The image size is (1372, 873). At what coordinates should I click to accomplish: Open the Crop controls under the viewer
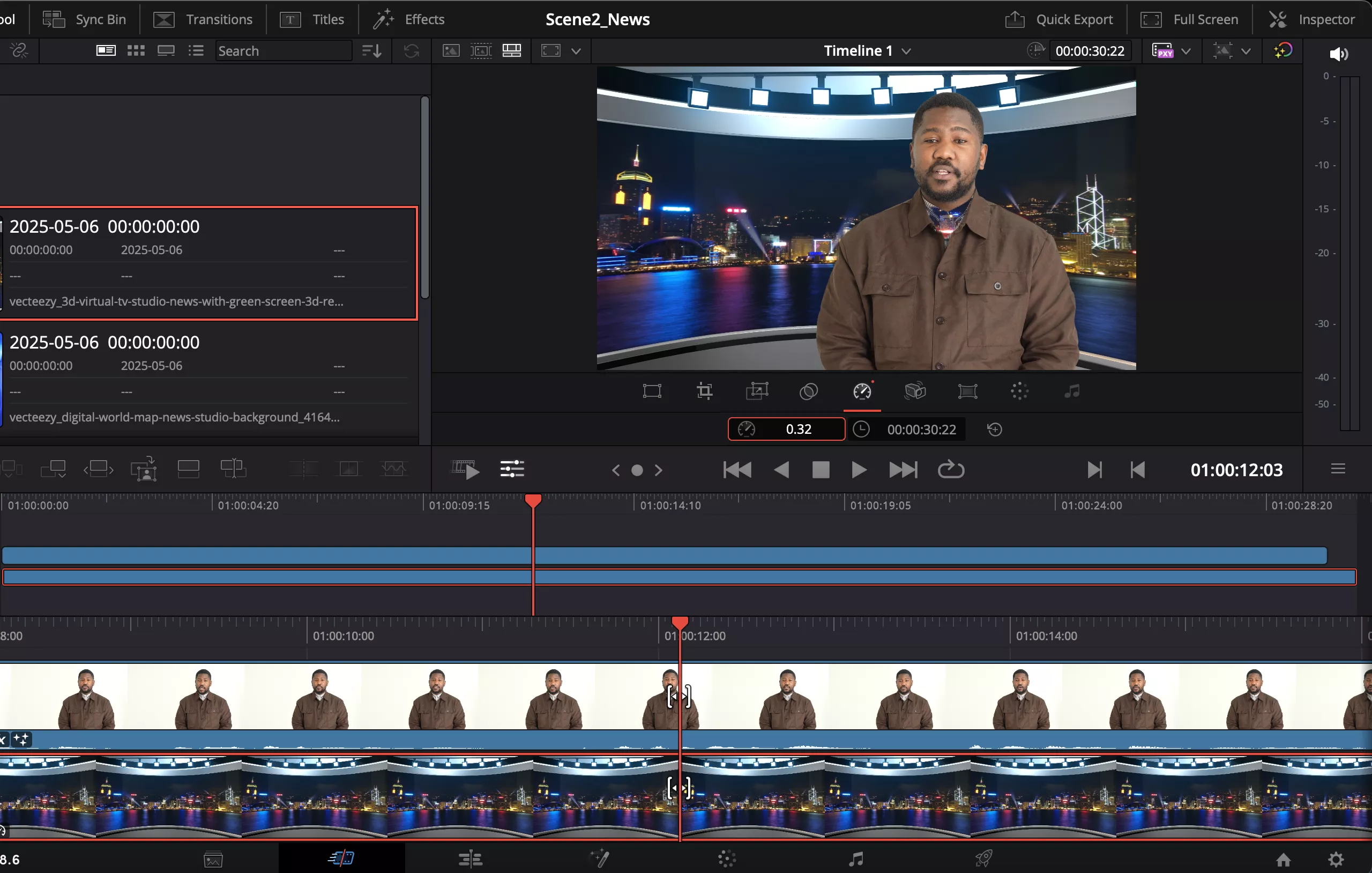(704, 391)
